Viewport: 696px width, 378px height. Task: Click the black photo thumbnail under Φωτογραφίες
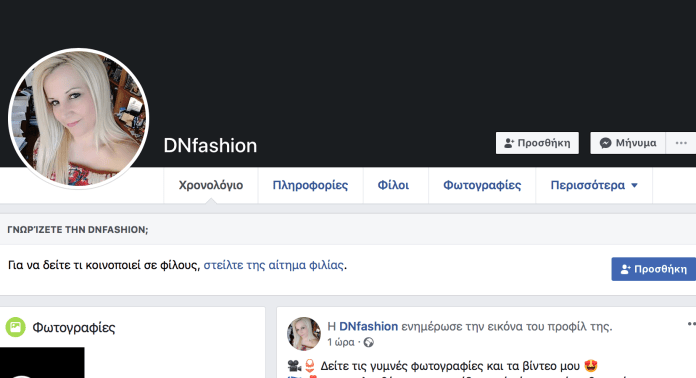[42, 362]
